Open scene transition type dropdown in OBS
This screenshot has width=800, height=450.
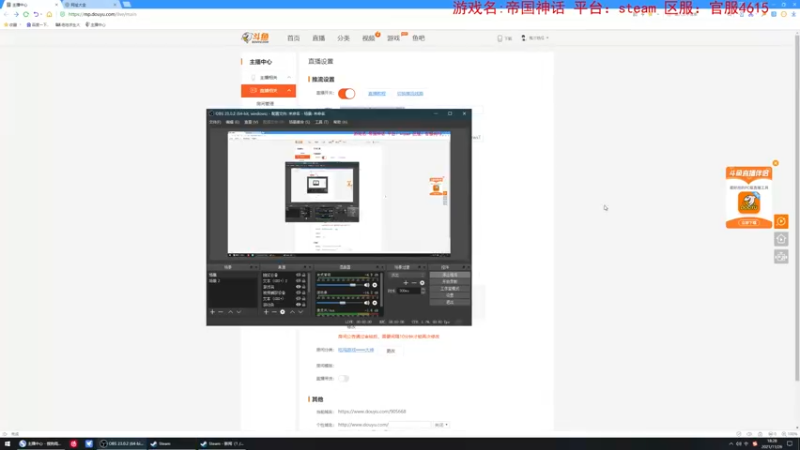pyautogui.click(x=407, y=275)
